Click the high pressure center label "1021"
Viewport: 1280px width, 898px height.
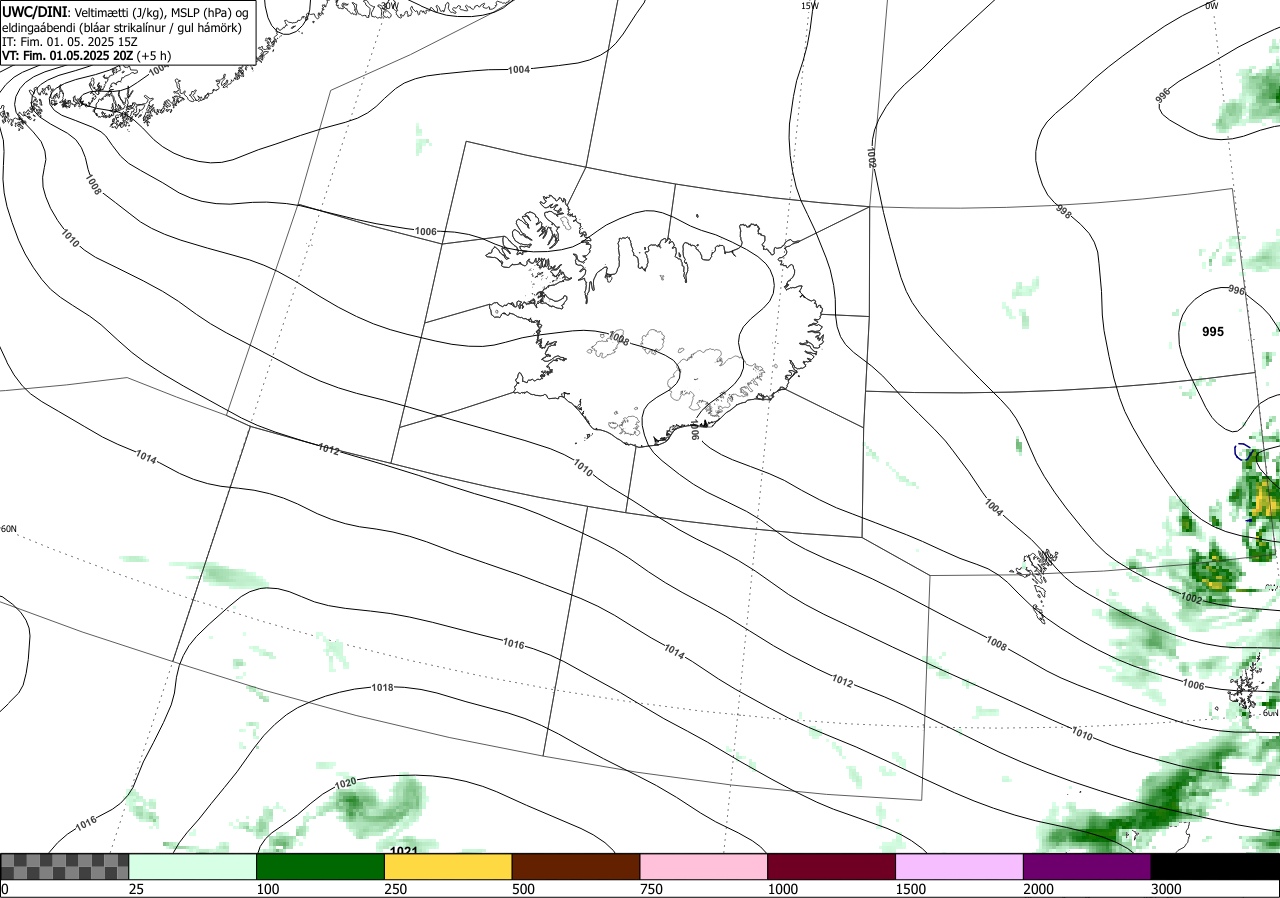(x=403, y=850)
